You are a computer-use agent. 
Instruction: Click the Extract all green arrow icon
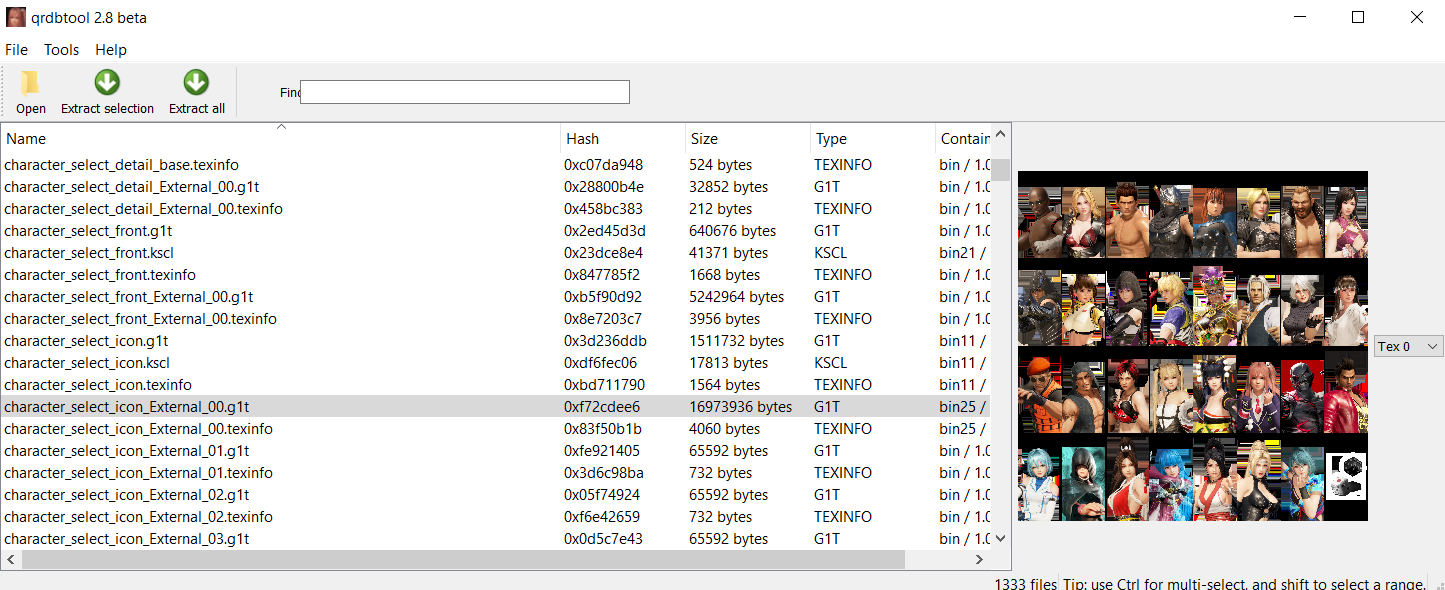[196, 83]
